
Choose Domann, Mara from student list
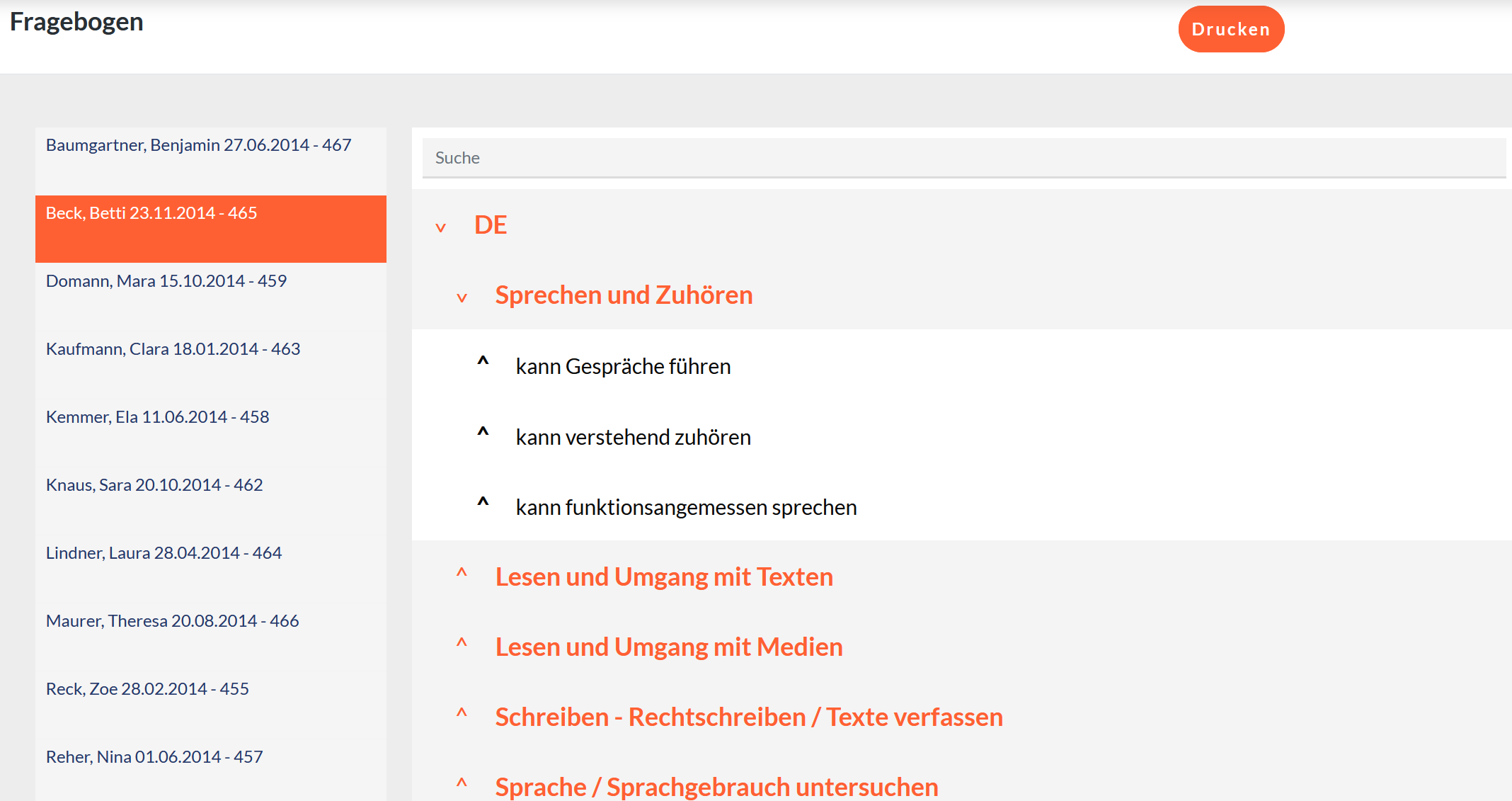[x=166, y=281]
